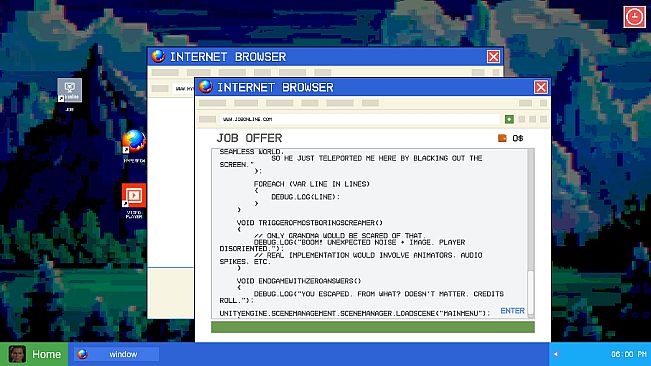Click front window 'INTERNET BROWSER' title text
The width and height of the screenshot is (651, 366).
[x=275, y=87]
